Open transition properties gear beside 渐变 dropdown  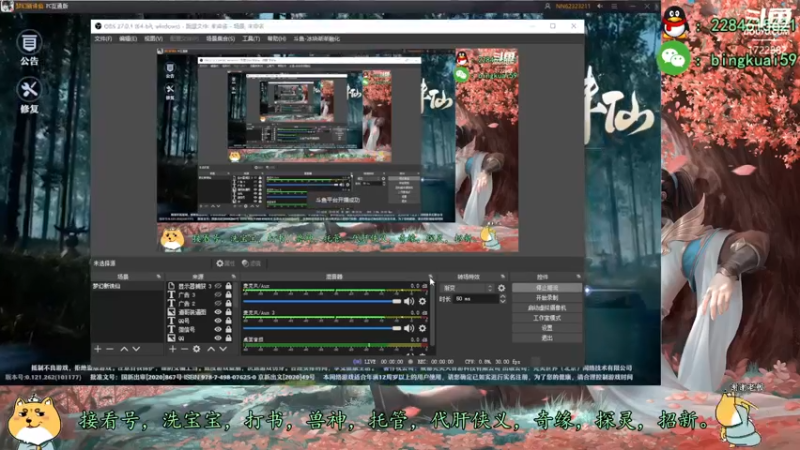click(x=502, y=288)
